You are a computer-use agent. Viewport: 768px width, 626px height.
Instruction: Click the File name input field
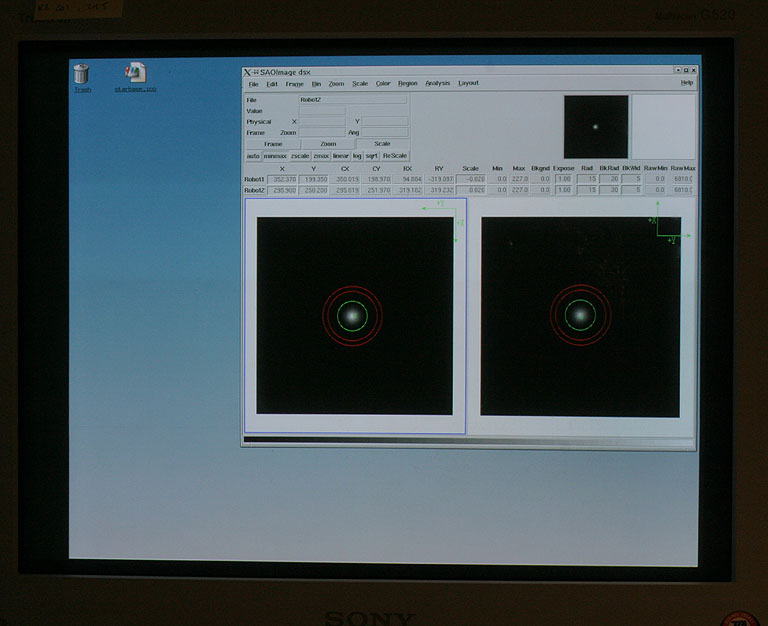(x=353, y=100)
